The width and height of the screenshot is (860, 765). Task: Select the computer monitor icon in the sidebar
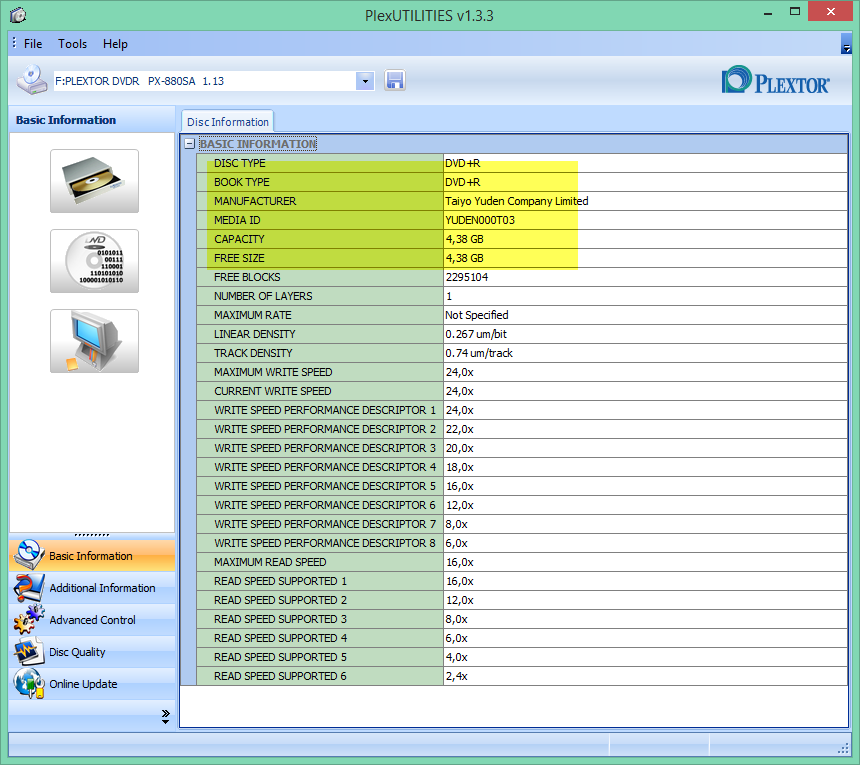coord(94,341)
